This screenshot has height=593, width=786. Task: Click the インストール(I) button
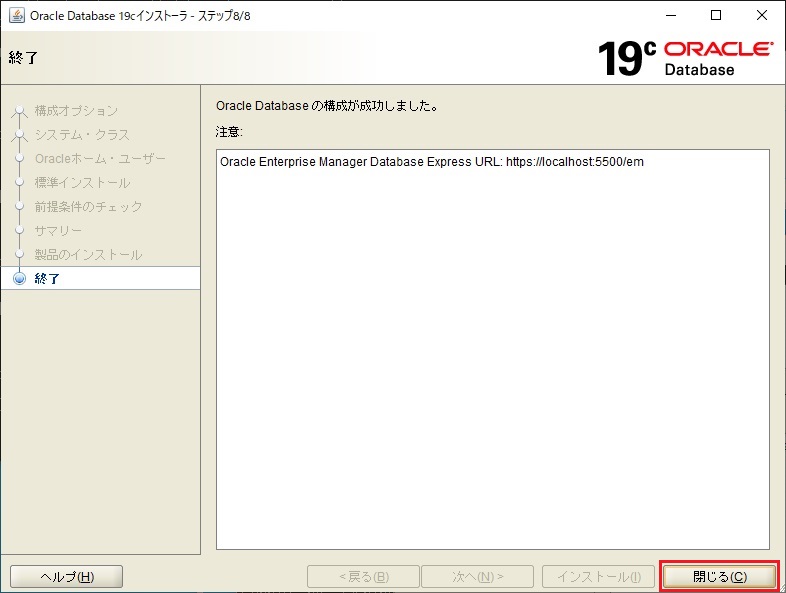[x=598, y=577]
